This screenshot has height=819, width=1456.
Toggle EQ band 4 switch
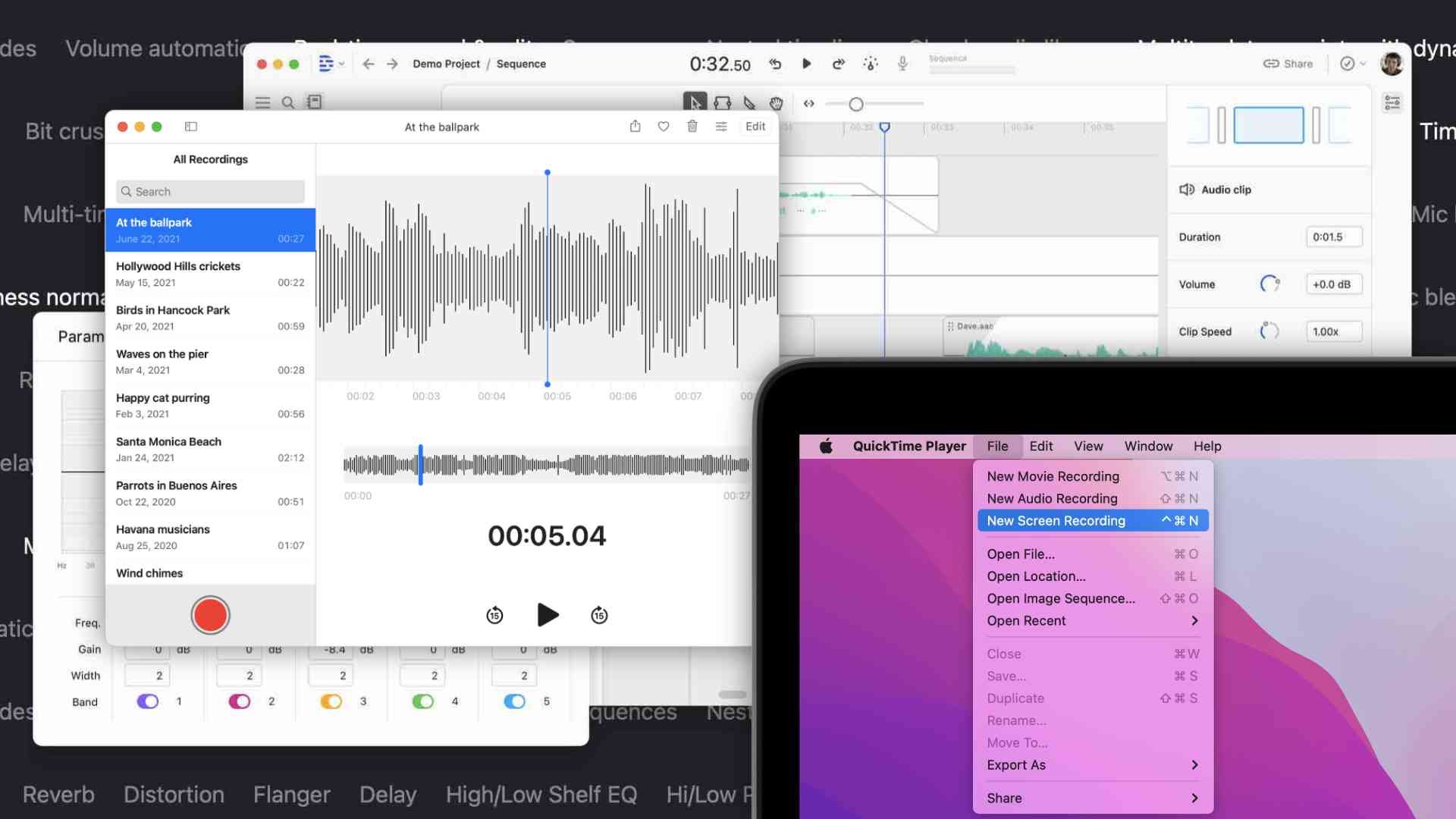pyautogui.click(x=423, y=701)
